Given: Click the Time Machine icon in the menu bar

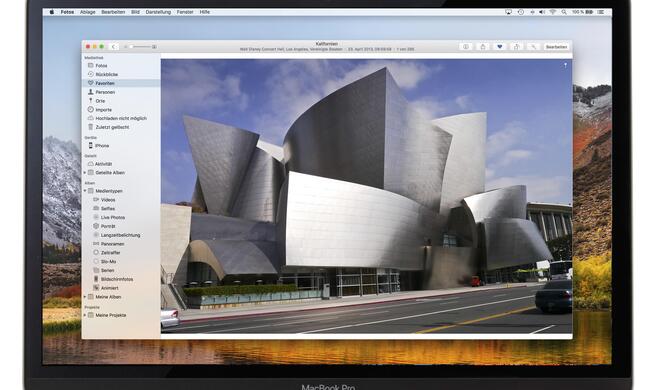Looking at the screenshot, I should click(x=521, y=12).
